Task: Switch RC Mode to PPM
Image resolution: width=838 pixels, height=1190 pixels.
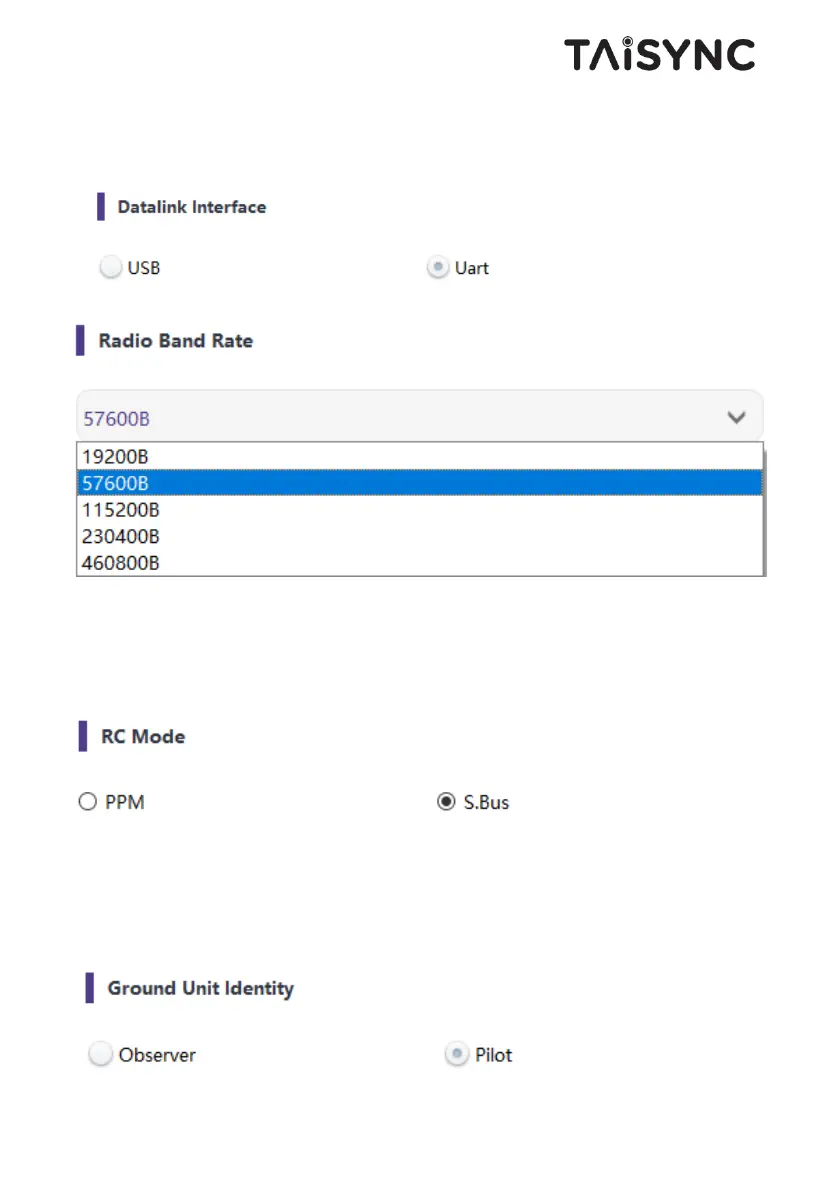Action: [x=87, y=802]
